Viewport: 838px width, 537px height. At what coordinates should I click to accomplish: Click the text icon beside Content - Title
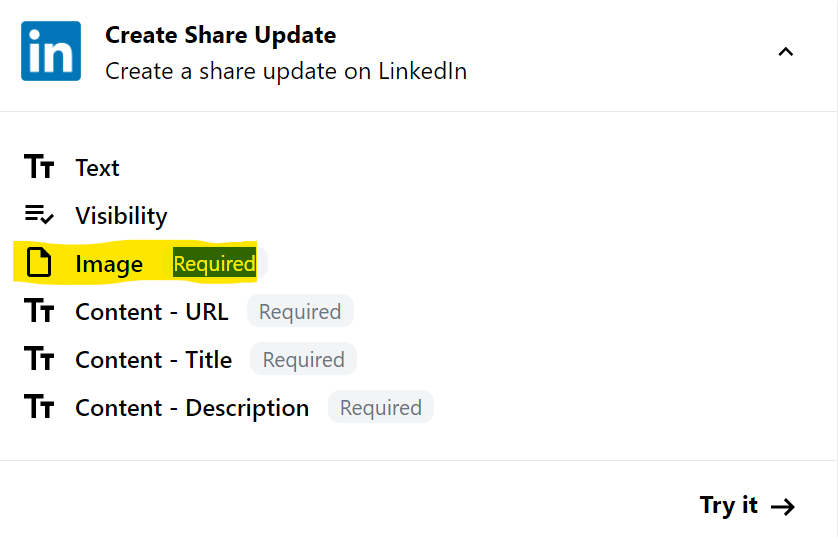pyautogui.click(x=39, y=359)
